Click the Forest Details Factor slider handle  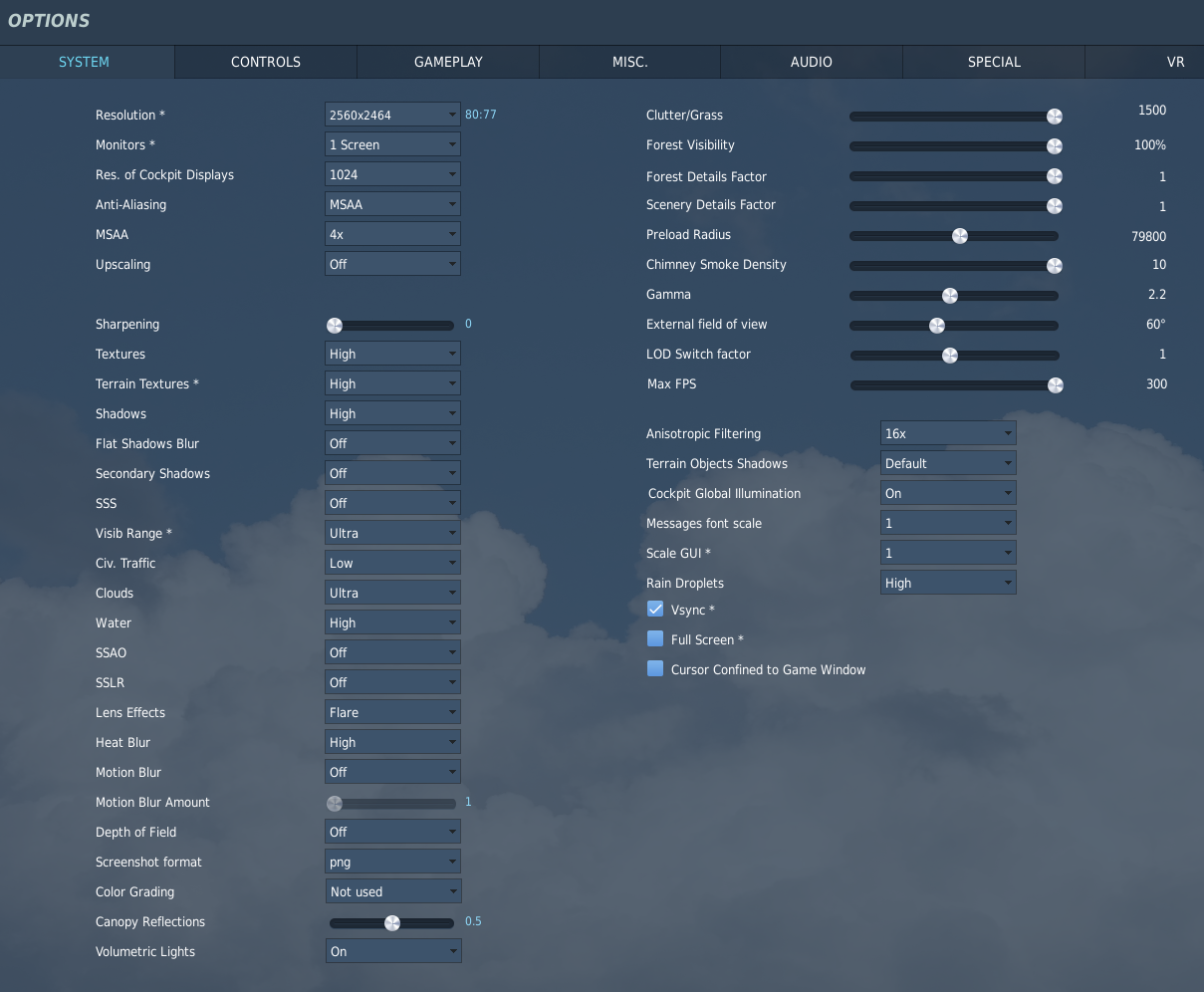[x=1055, y=176]
